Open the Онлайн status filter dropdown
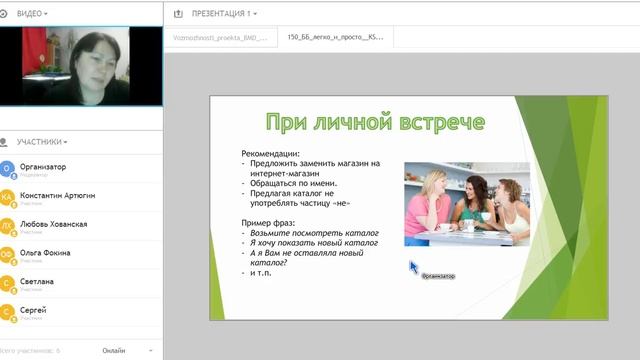This screenshot has height=360, width=640. (x=127, y=351)
